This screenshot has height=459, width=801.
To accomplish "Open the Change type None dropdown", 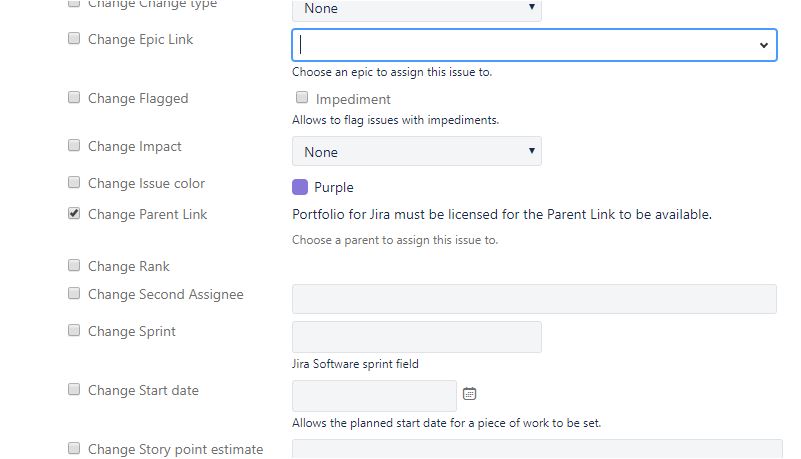I will (417, 9).
